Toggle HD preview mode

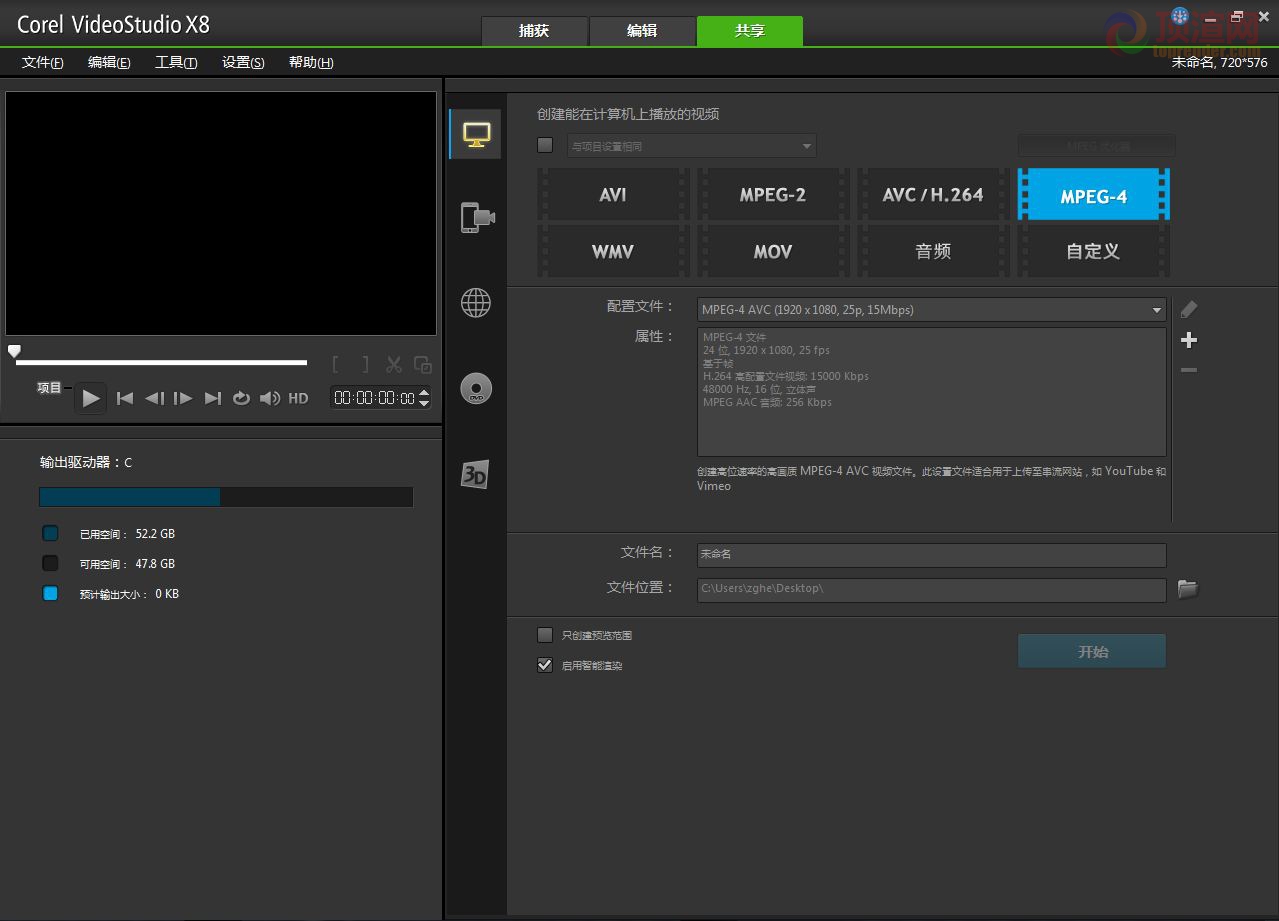pyautogui.click(x=298, y=398)
